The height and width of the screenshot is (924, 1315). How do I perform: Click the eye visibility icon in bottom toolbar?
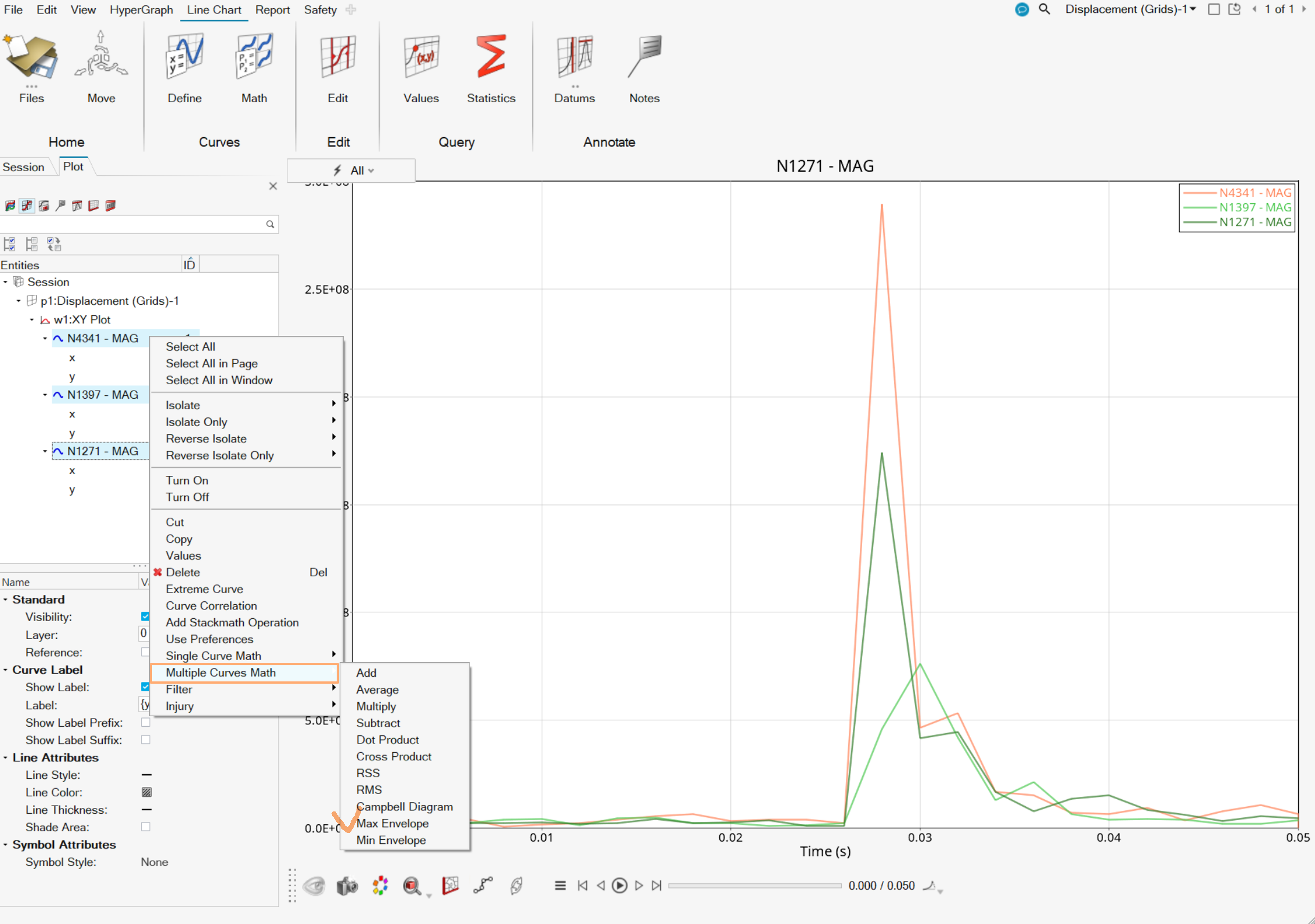coord(314,886)
